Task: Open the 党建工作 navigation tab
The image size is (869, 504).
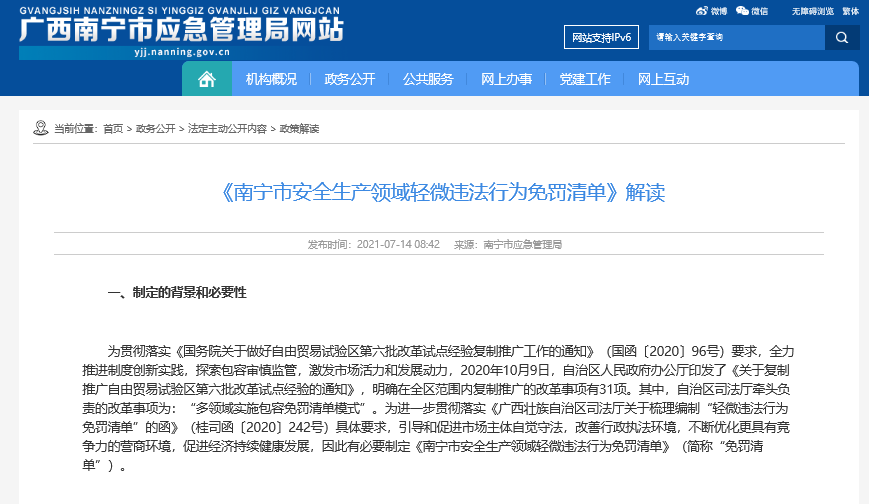Action: coord(585,79)
